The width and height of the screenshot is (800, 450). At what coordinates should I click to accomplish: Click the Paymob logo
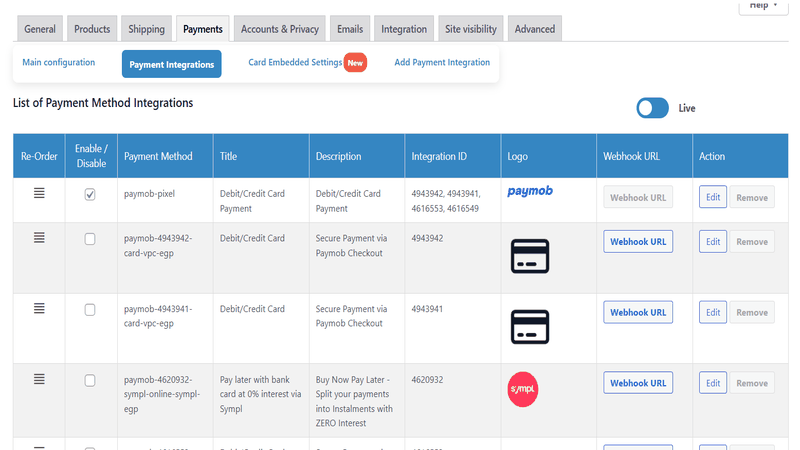[x=530, y=191]
